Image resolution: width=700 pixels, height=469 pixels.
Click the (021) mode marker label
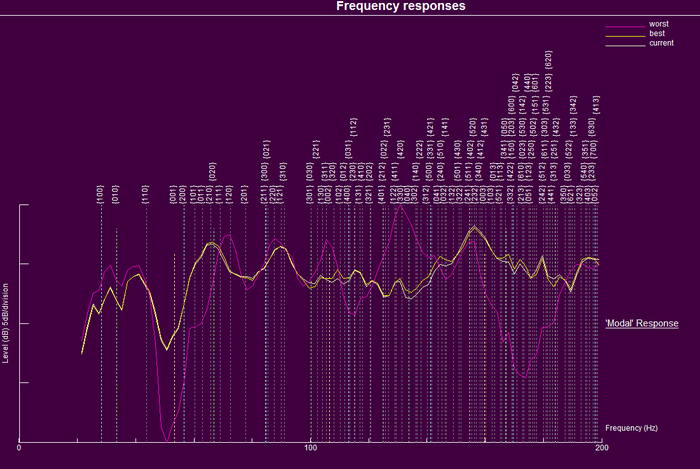(267, 150)
